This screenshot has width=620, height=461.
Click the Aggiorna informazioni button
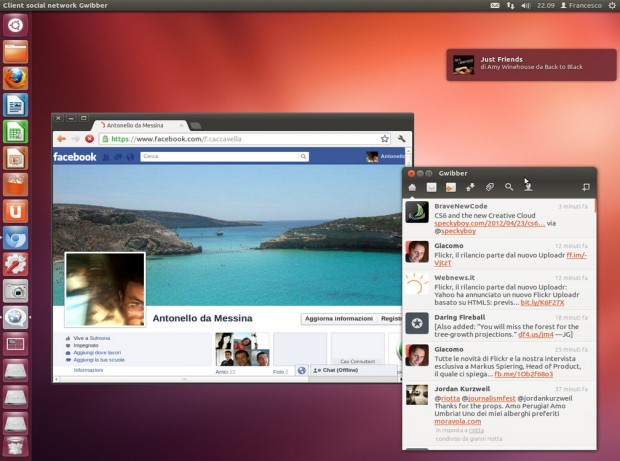[x=339, y=319]
